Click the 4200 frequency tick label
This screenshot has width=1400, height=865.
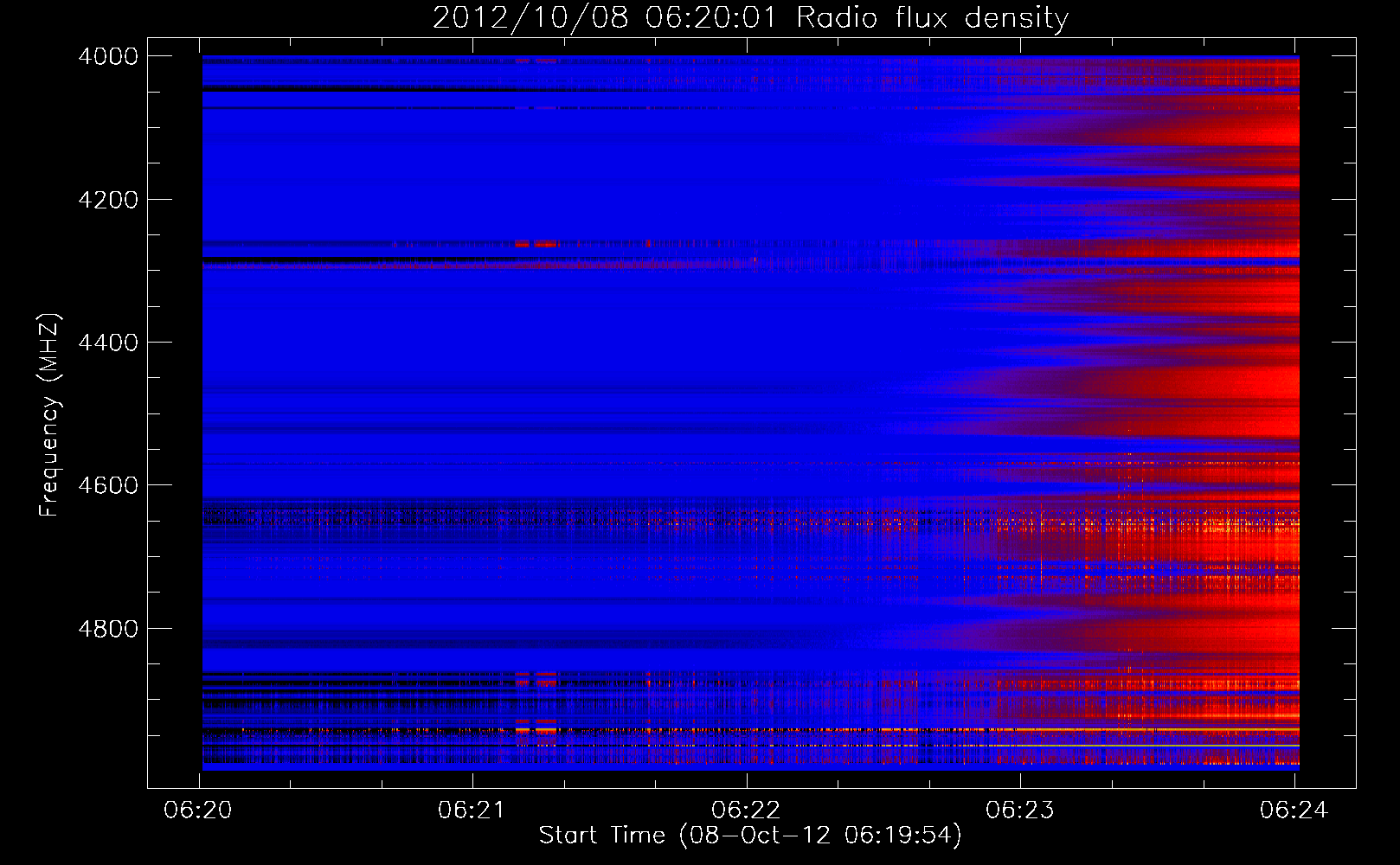click(108, 200)
